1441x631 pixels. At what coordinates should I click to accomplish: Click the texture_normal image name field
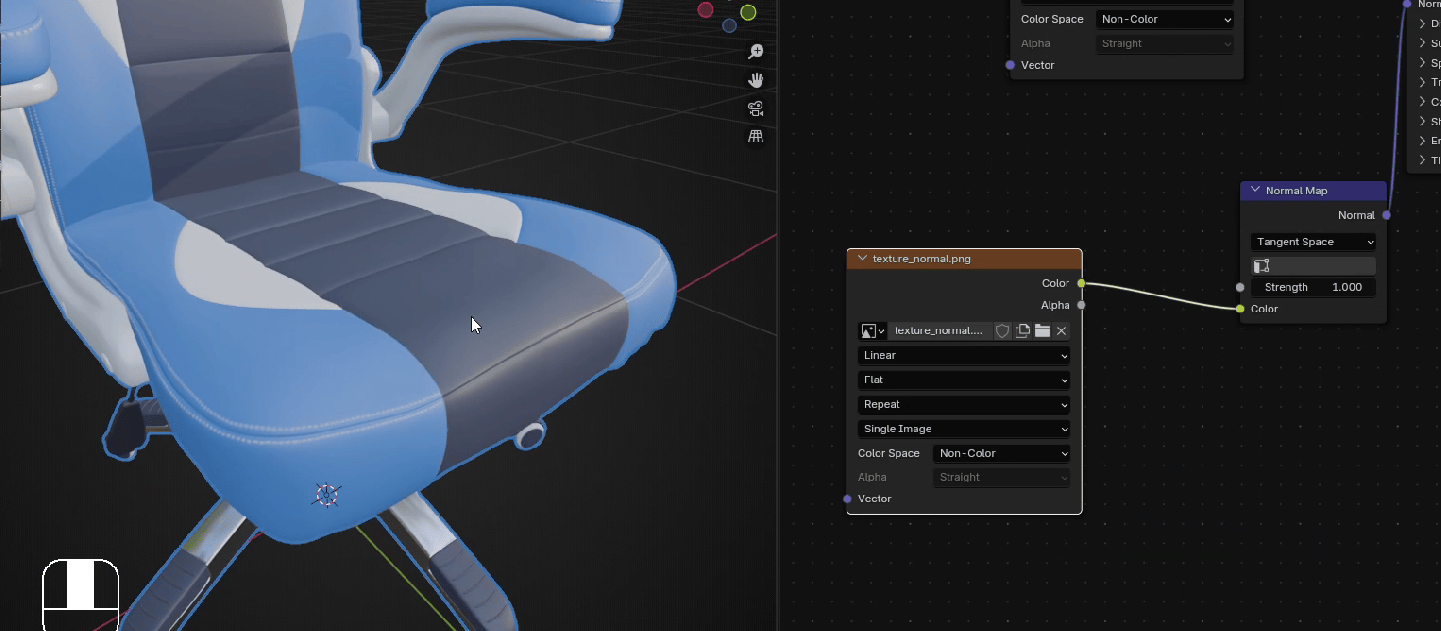pyautogui.click(x=938, y=331)
